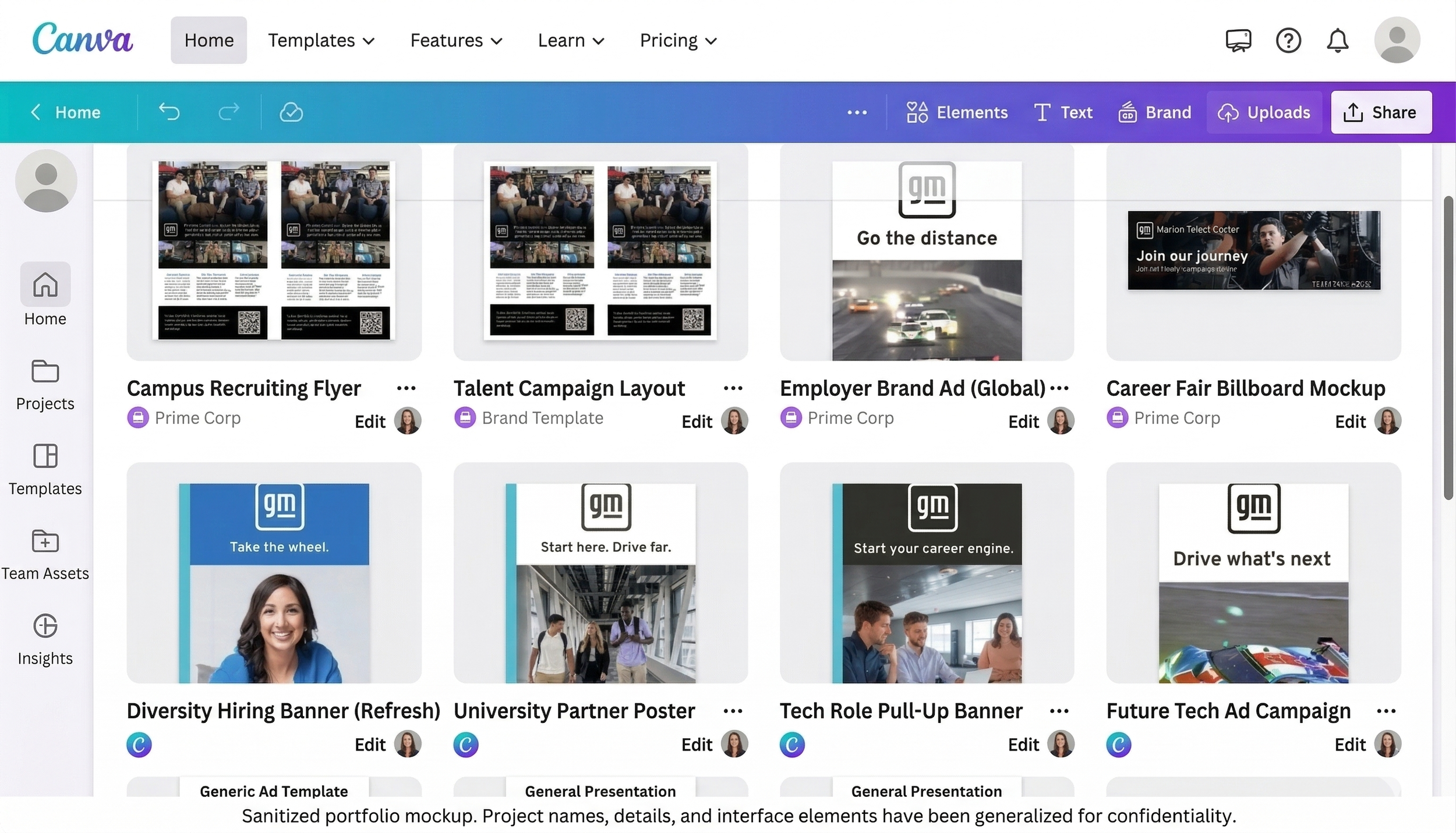Open the Tech Role Pull-Up Banner thumbnail
1456x833 pixels.
pos(927,573)
